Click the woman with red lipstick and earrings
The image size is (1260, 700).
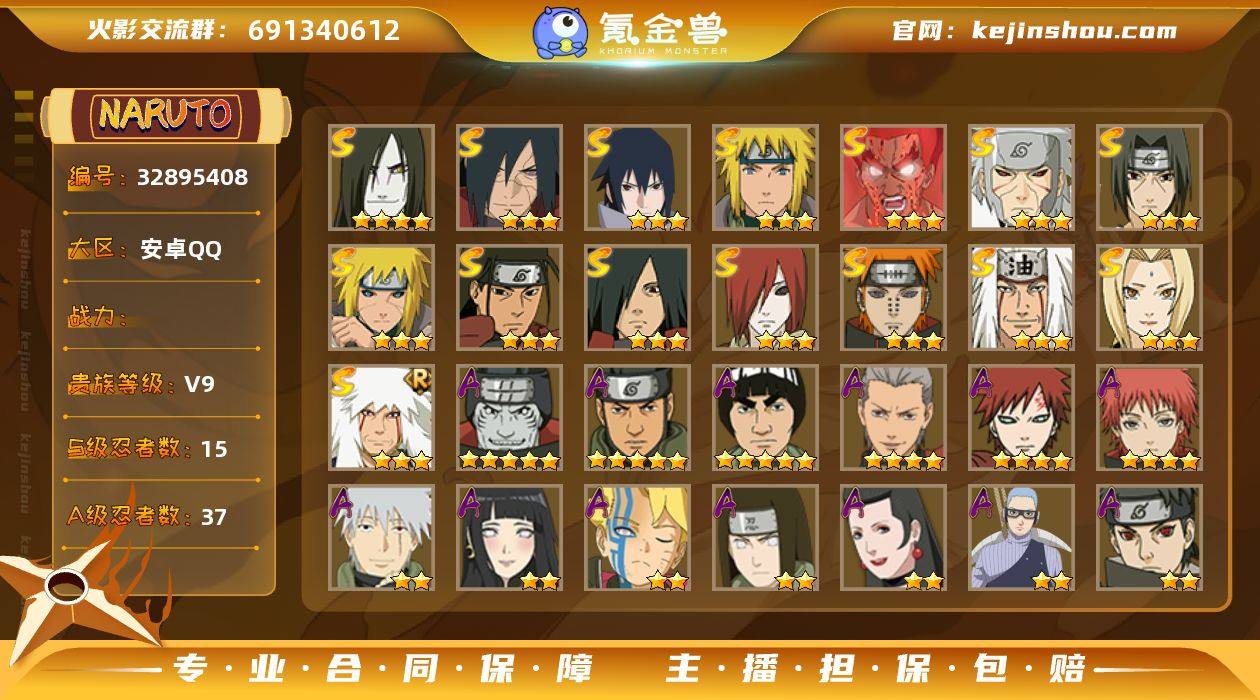[x=893, y=538]
